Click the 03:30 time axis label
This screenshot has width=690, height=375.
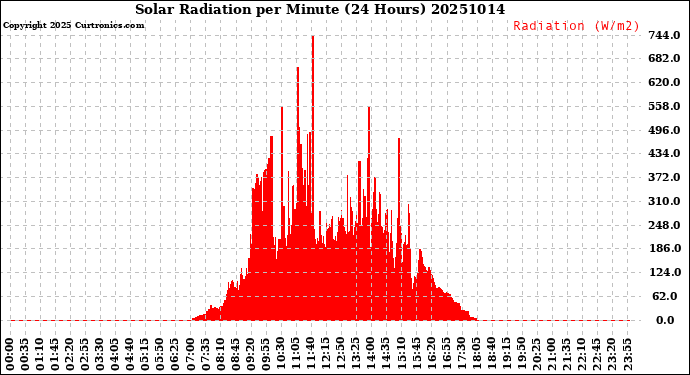tap(100, 354)
